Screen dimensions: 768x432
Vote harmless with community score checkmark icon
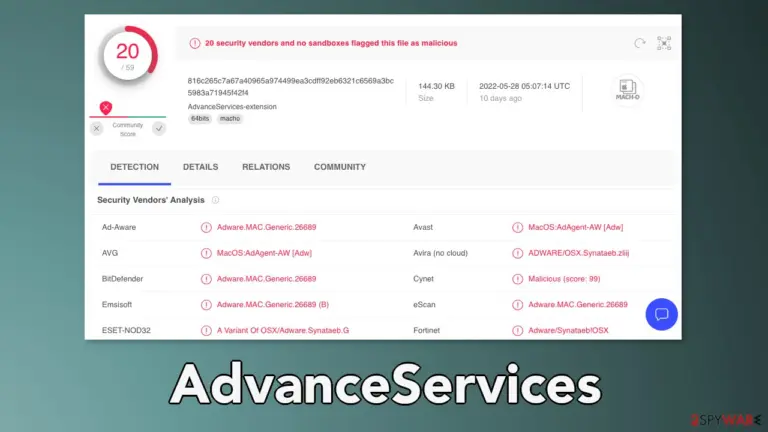pyautogui.click(x=159, y=128)
